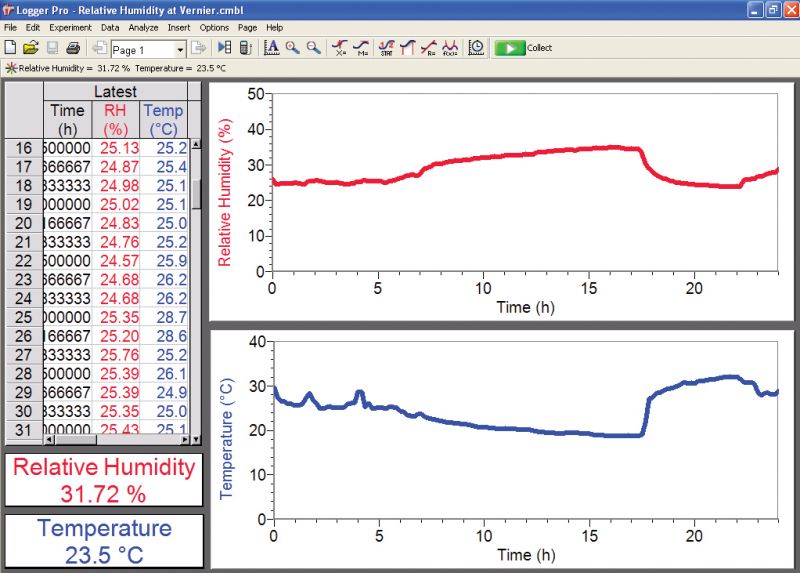Autoscale the graph with the A icon

point(271,48)
